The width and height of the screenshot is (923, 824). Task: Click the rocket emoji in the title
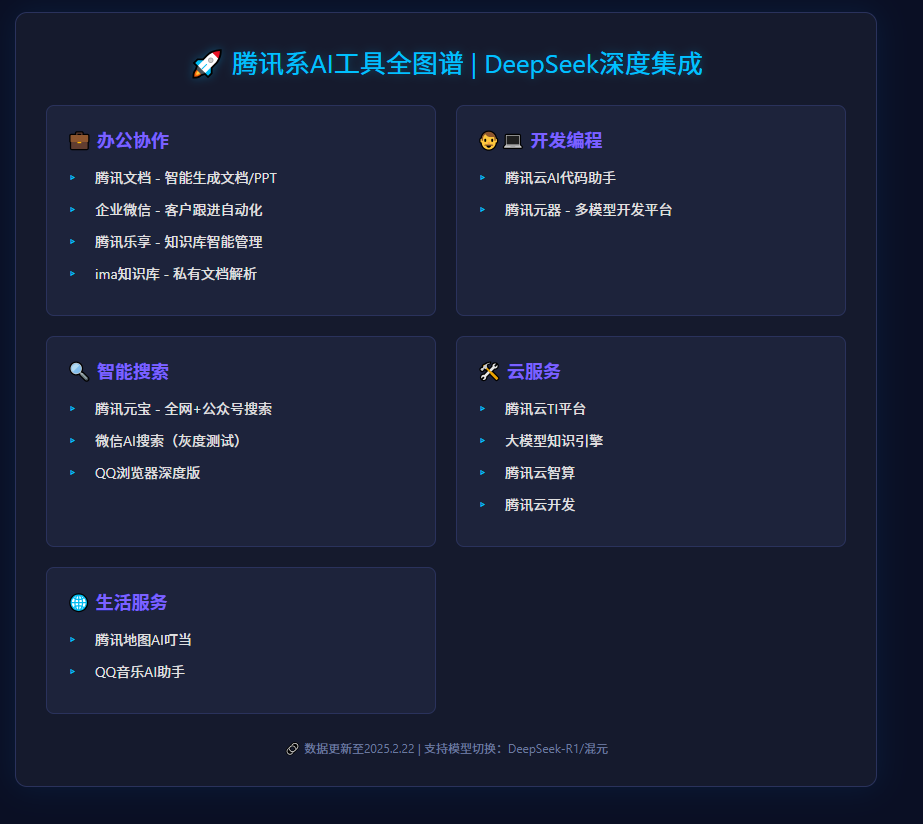(207, 64)
